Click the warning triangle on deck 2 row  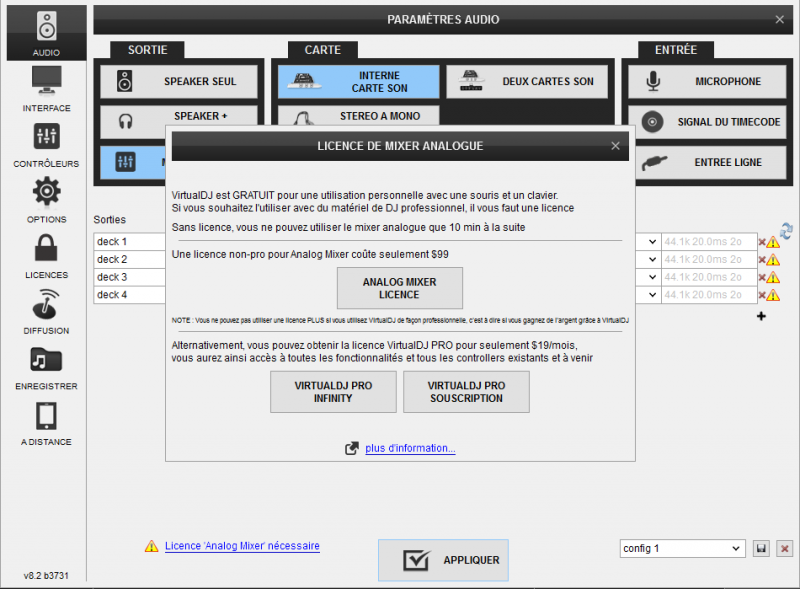773,260
